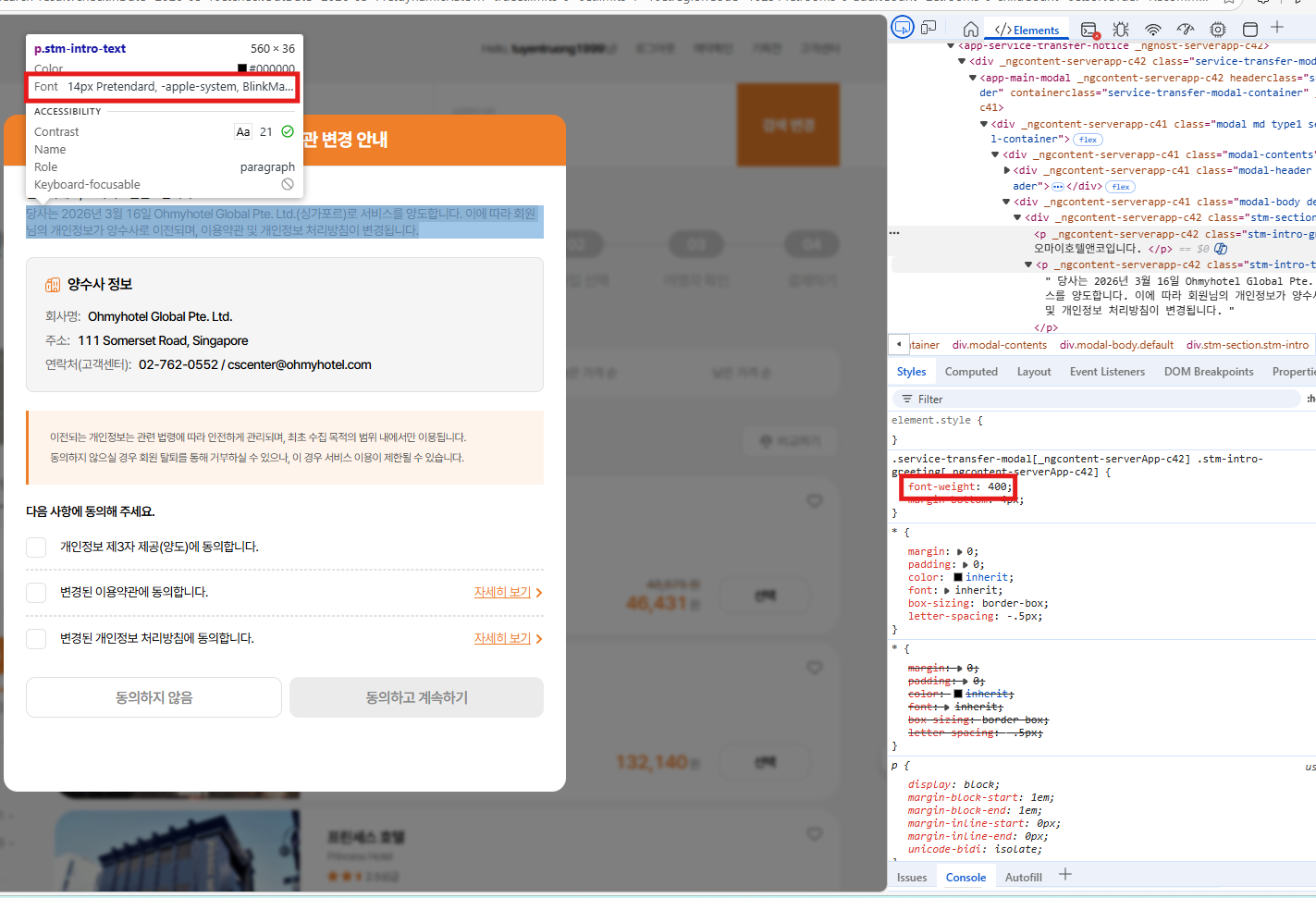The image size is (1316, 898).
Task: Collapse the modal md type1 div node
Action: coord(984,124)
